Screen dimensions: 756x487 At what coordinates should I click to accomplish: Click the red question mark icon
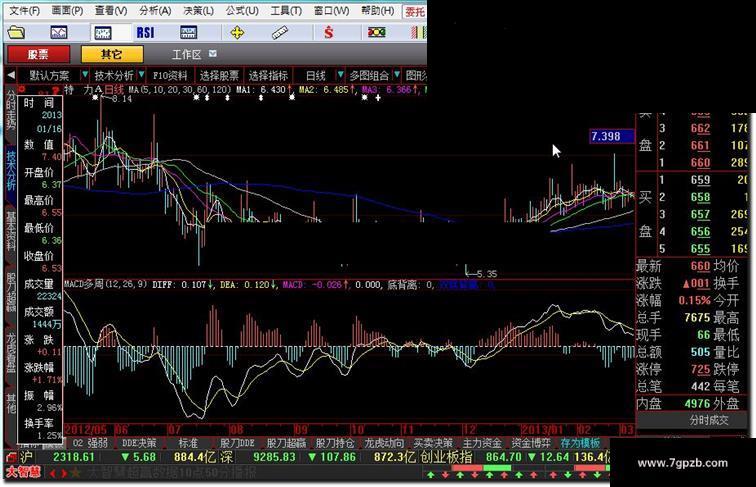56,90
